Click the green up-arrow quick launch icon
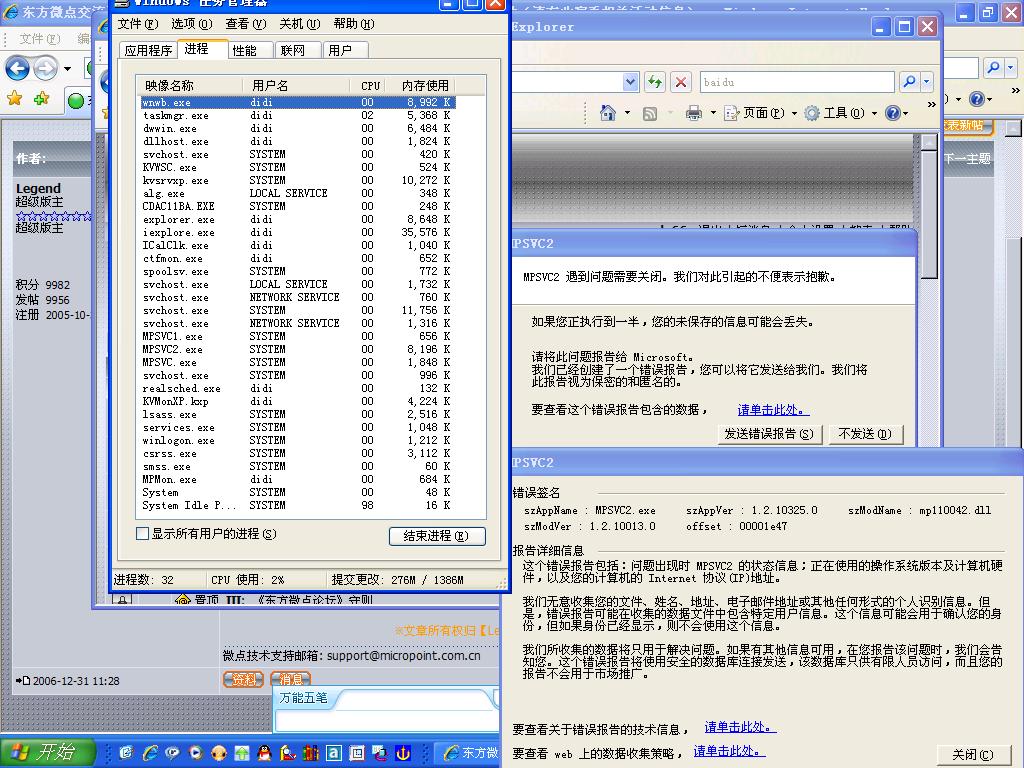This screenshot has height=768, width=1024. (x=242, y=753)
